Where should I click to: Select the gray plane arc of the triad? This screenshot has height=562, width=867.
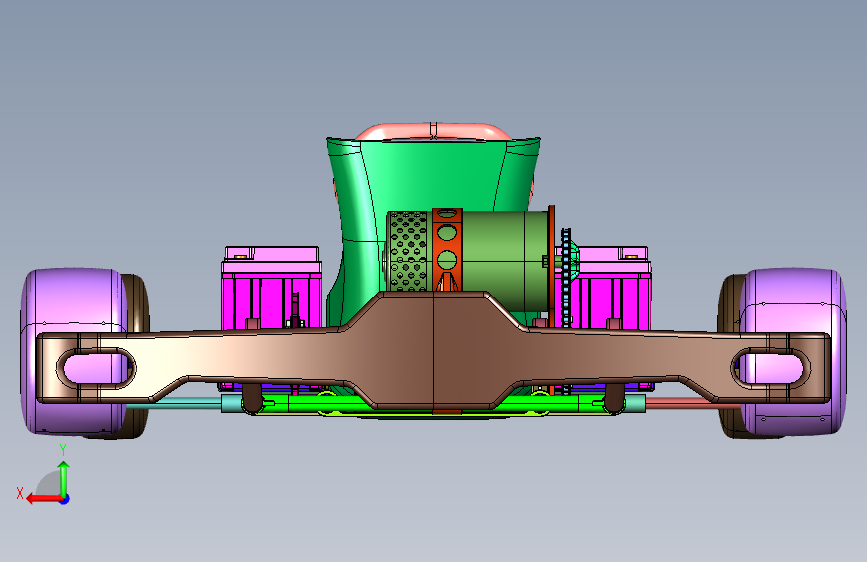click(49, 484)
